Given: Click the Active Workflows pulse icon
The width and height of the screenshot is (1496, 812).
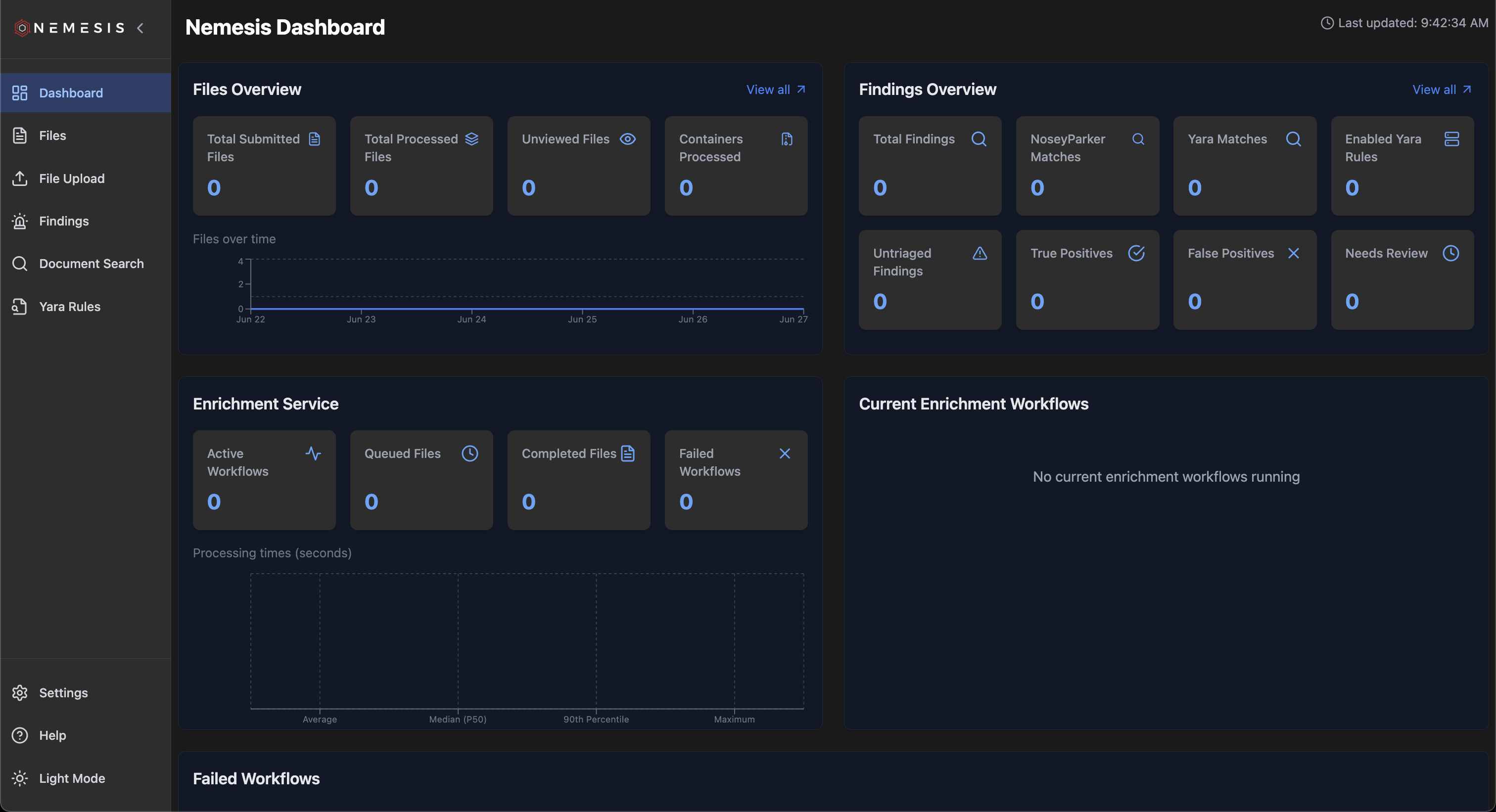Looking at the screenshot, I should pos(313,454).
